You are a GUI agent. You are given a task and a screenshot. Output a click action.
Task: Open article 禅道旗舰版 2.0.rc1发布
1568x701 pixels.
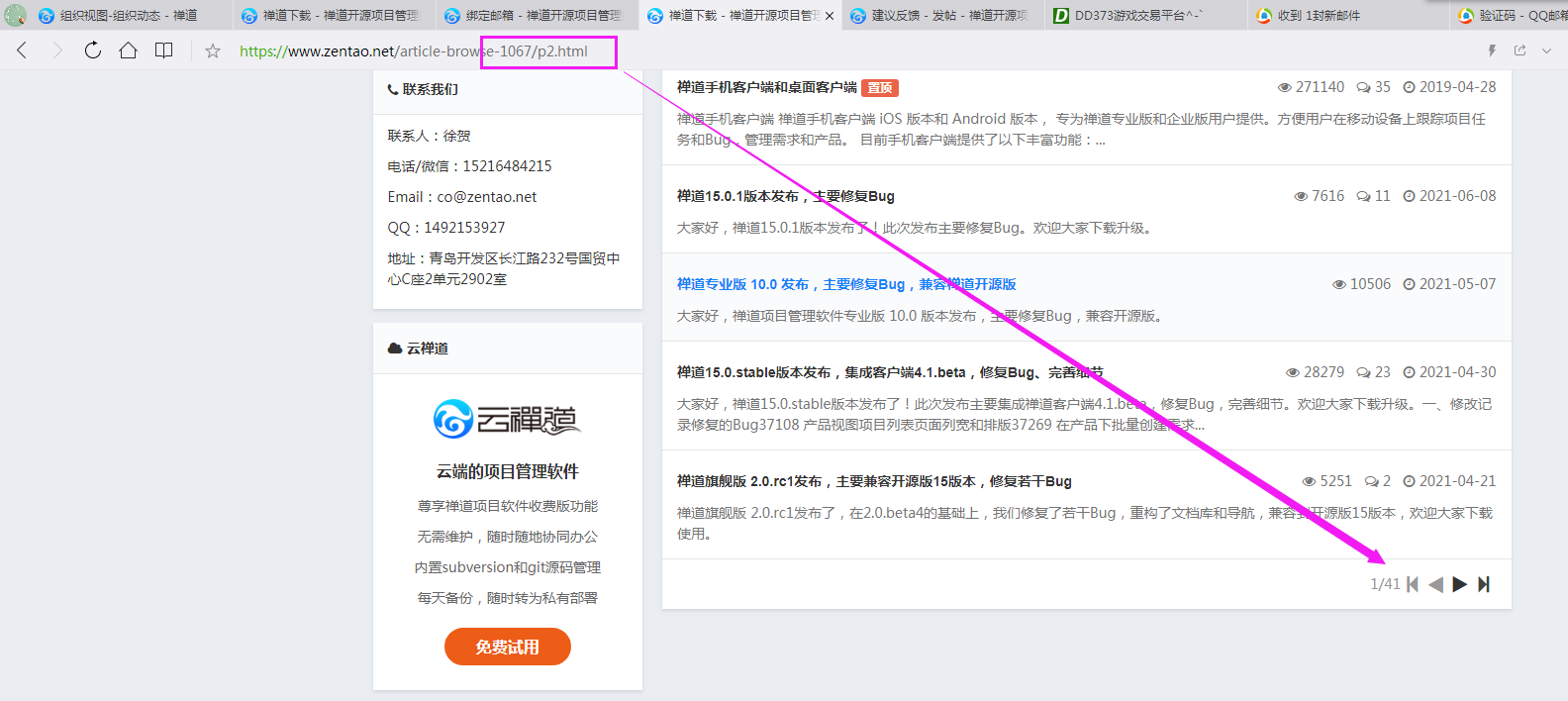click(874, 481)
